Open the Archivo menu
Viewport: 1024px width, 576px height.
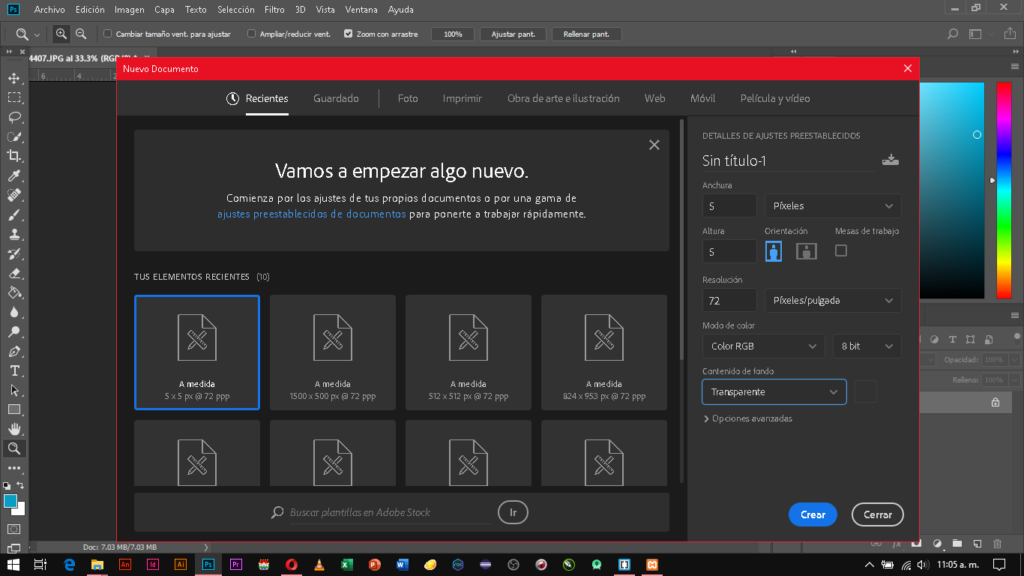tap(50, 10)
